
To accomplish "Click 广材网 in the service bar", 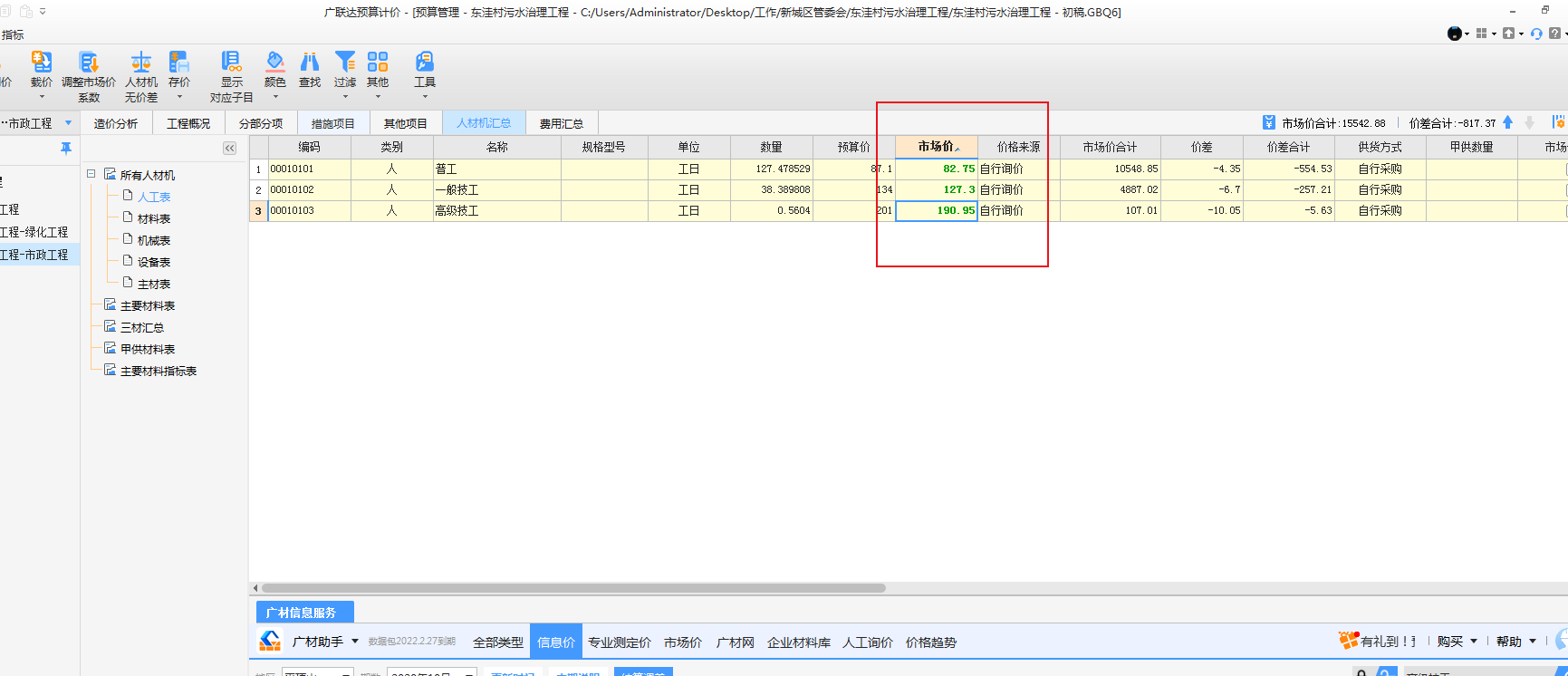I will click(x=736, y=642).
